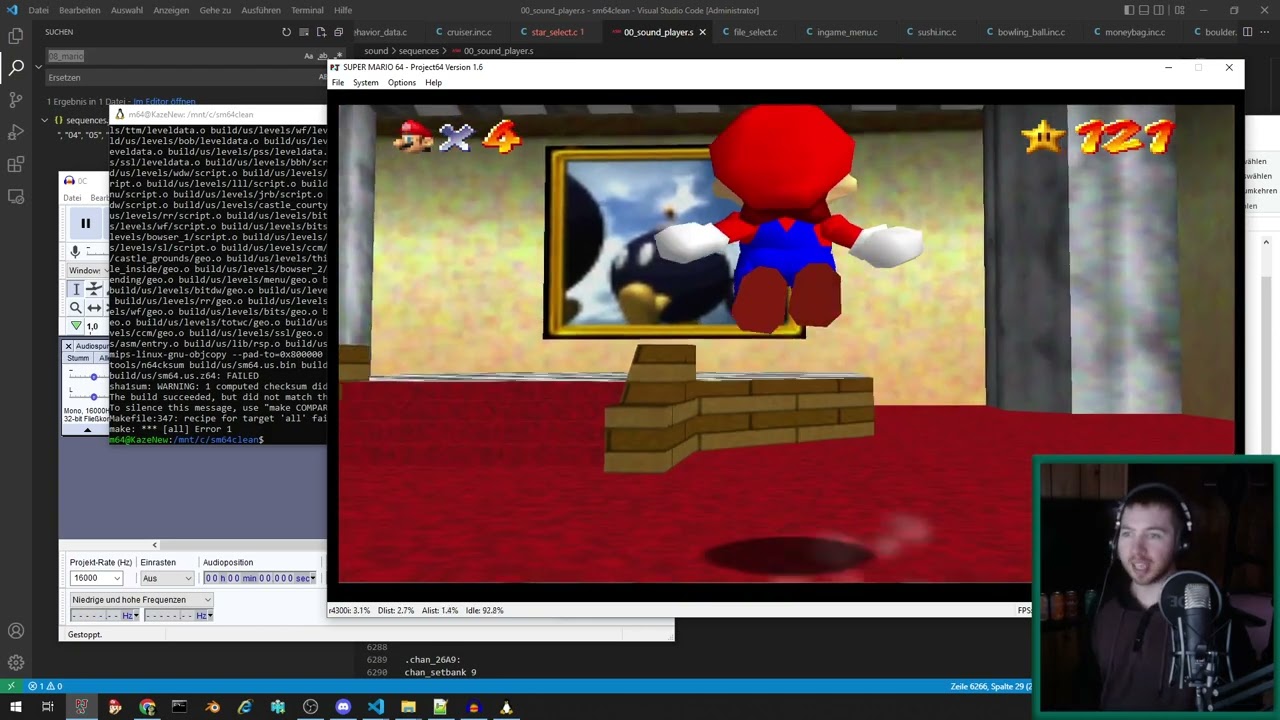Clear search results in search panel
Viewport: 1280px width, 720px height.
pyautogui.click(x=303, y=32)
